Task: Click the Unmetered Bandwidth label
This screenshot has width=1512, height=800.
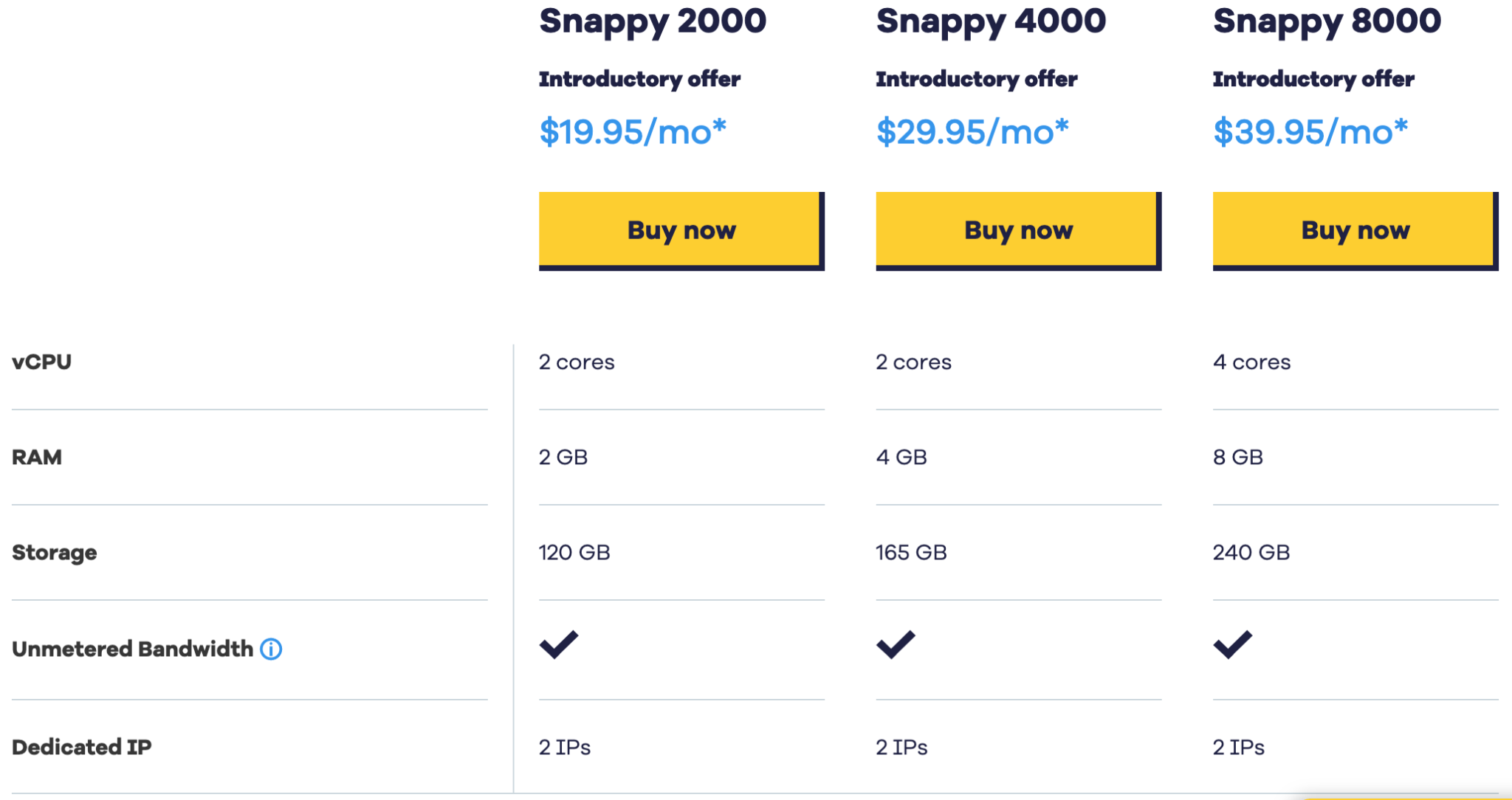Action: tap(132, 649)
